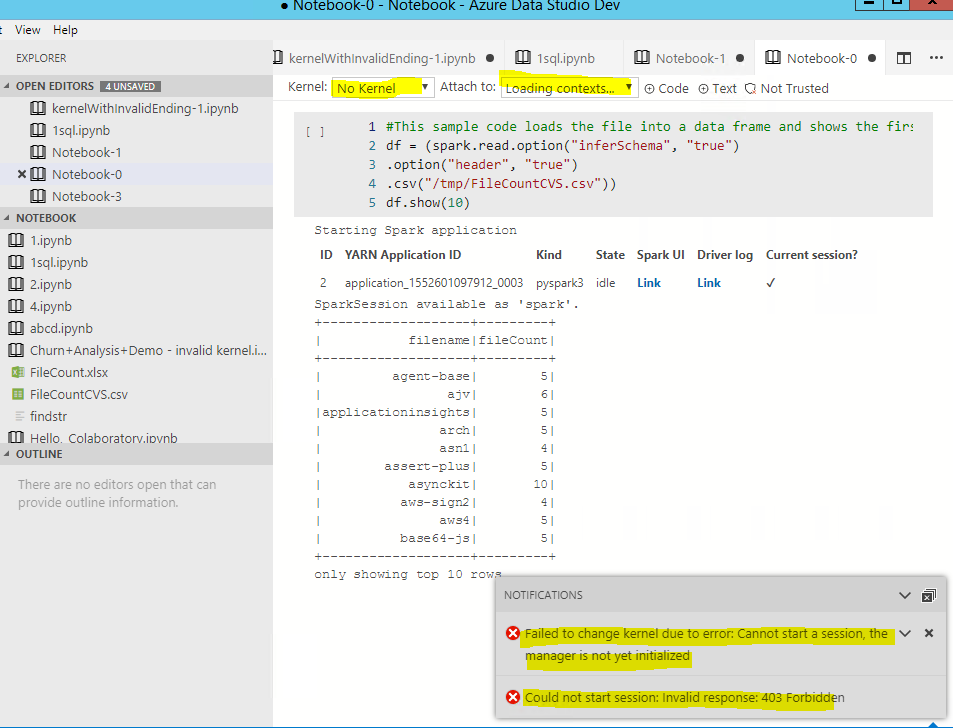The width and height of the screenshot is (953, 728).
Task: Open more editor actions with the ellipsis icon
Action: click(x=936, y=58)
